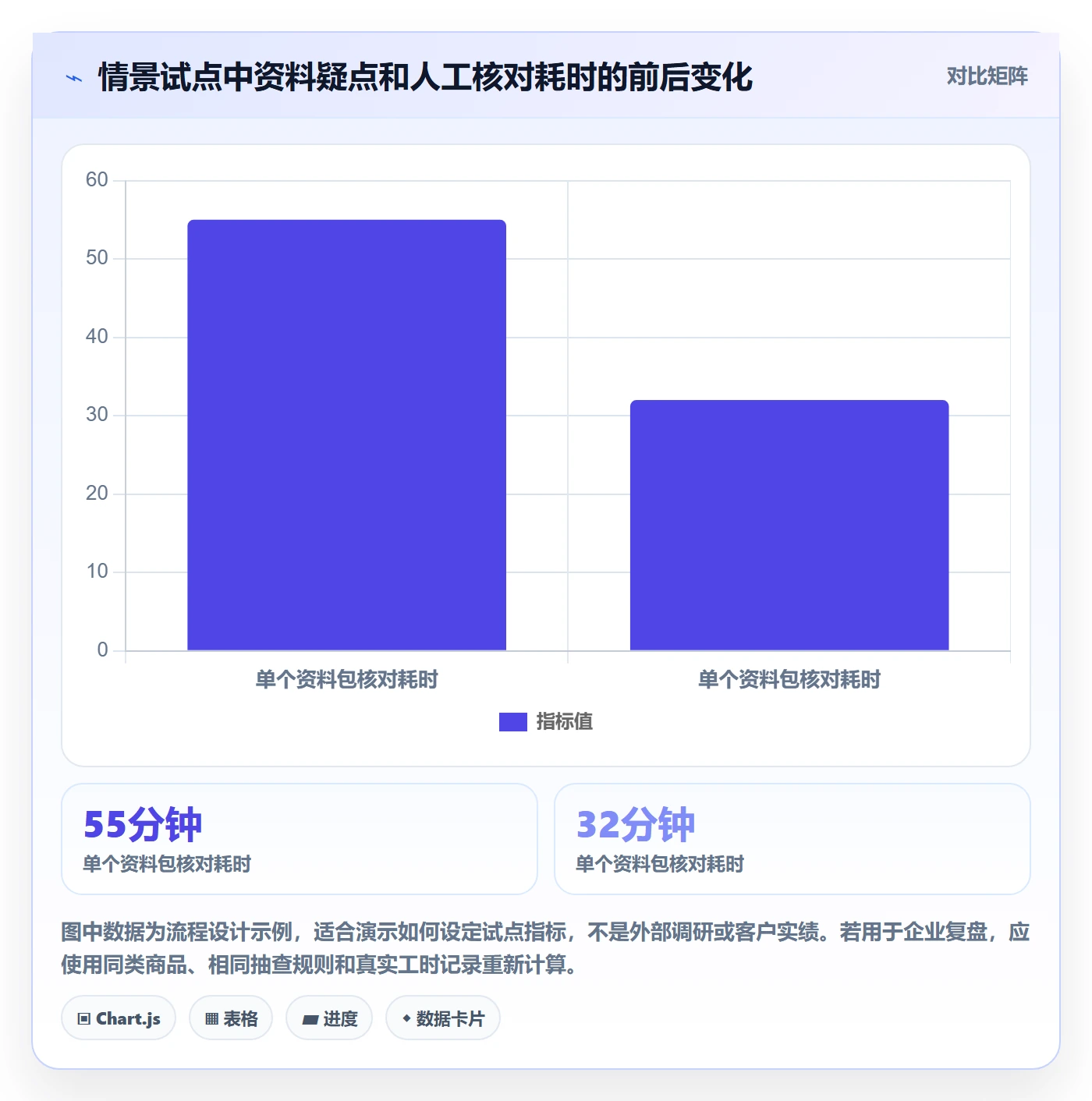The width and height of the screenshot is (1092, 1101).
Task: Click the y-axis value 30
Action: tap(97, 415)
